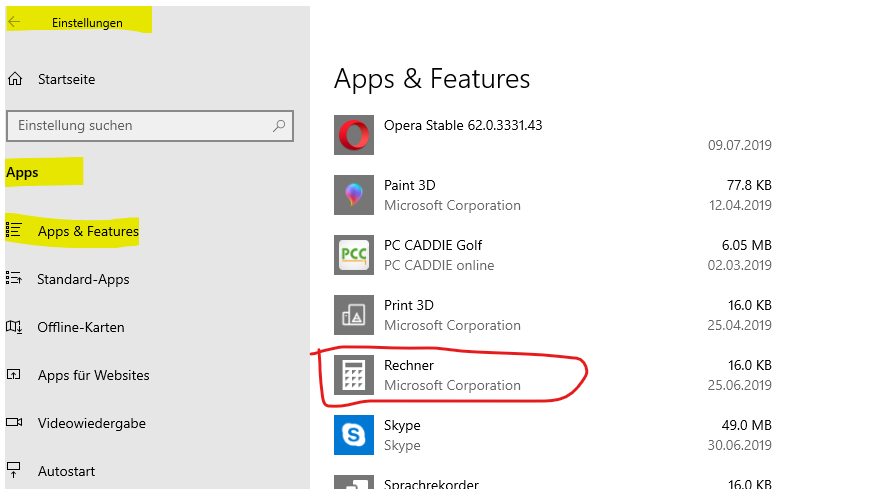Focus the Einstellung suchen search field

point(150,126)
